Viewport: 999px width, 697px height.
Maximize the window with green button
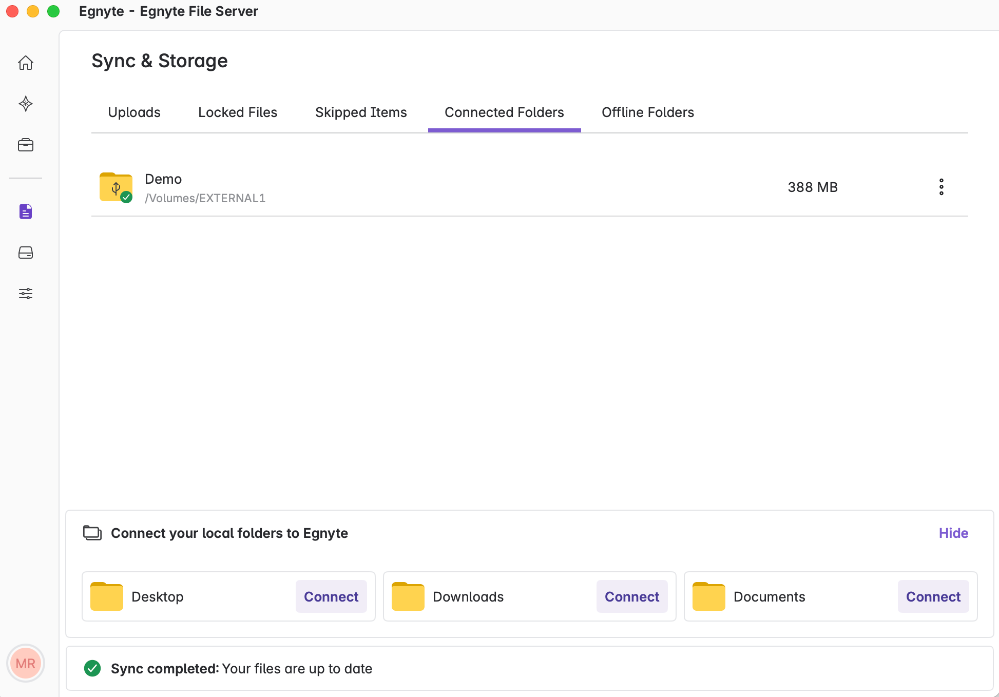point(54,11)
